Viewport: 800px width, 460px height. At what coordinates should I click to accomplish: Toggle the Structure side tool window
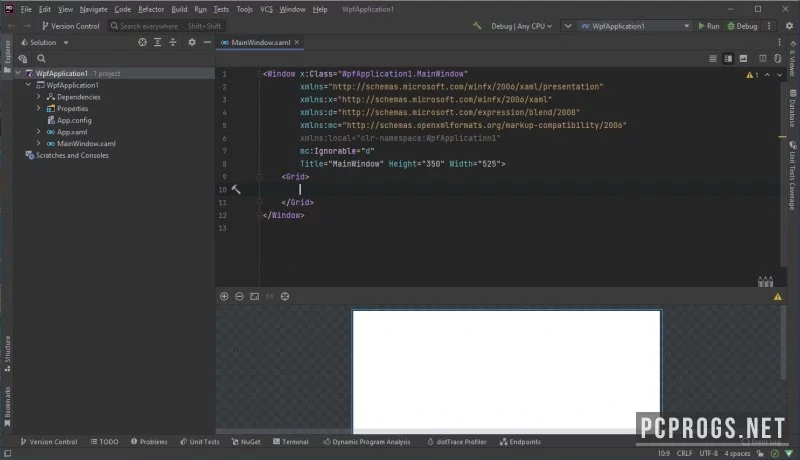[7, 353]
